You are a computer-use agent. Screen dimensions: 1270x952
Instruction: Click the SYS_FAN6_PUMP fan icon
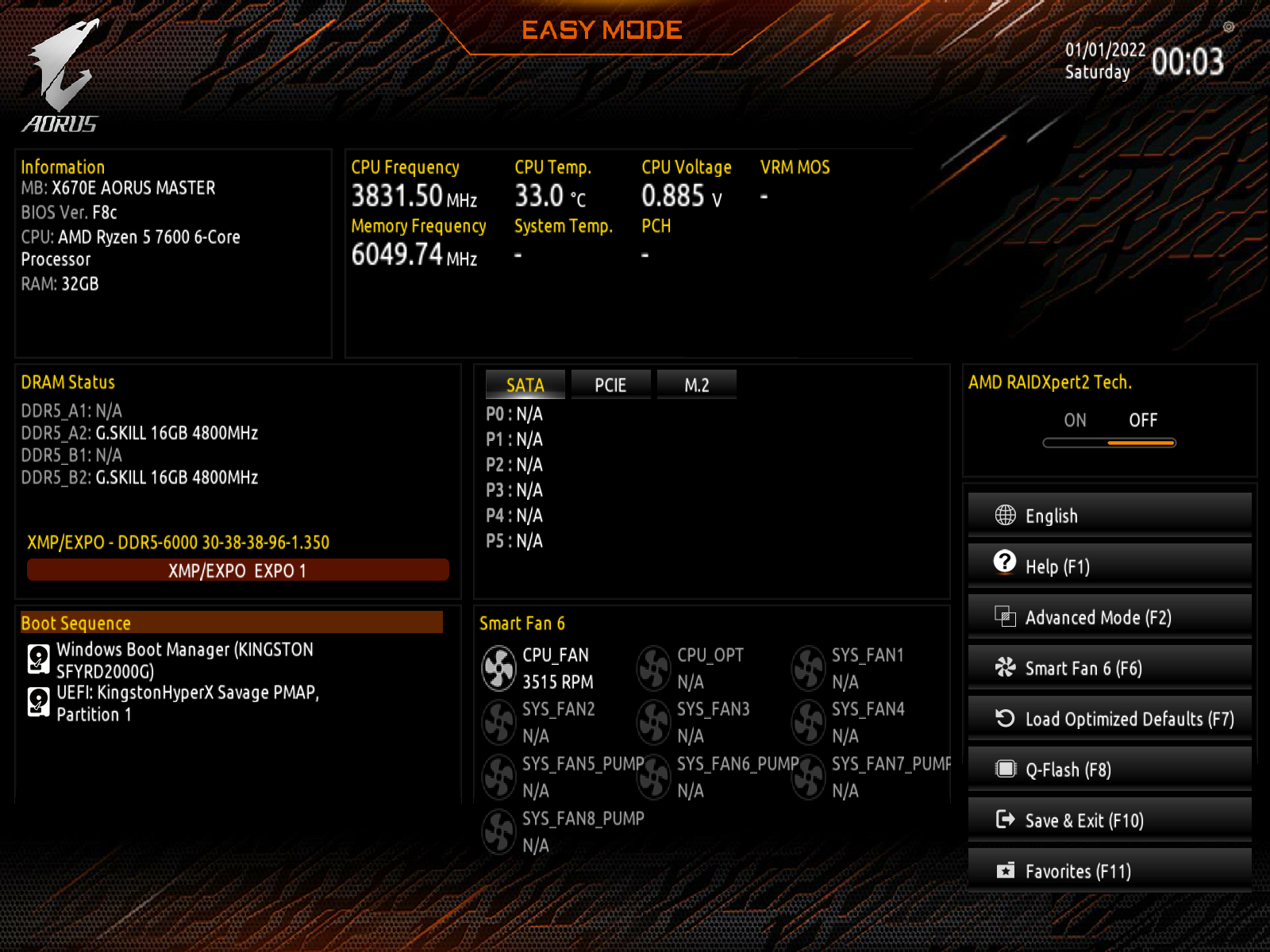[654, 777]
